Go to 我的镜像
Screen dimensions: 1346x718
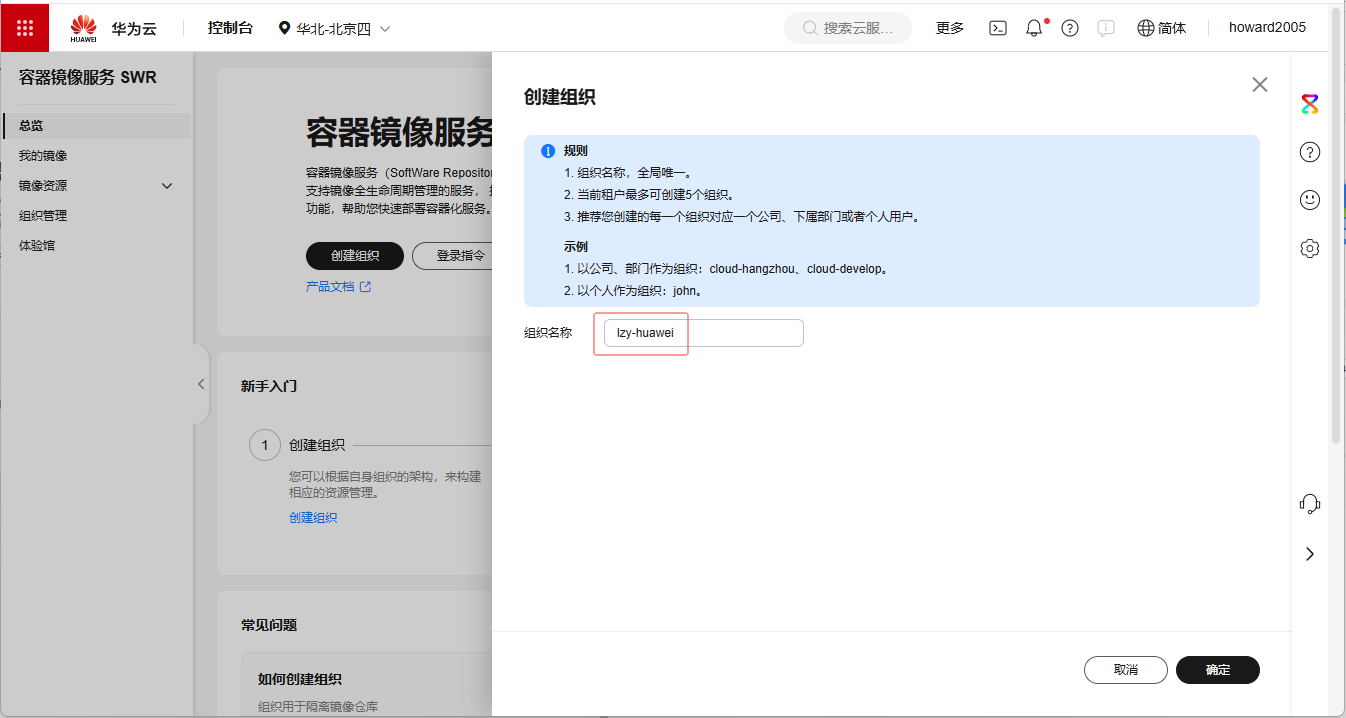click(43, 156)
